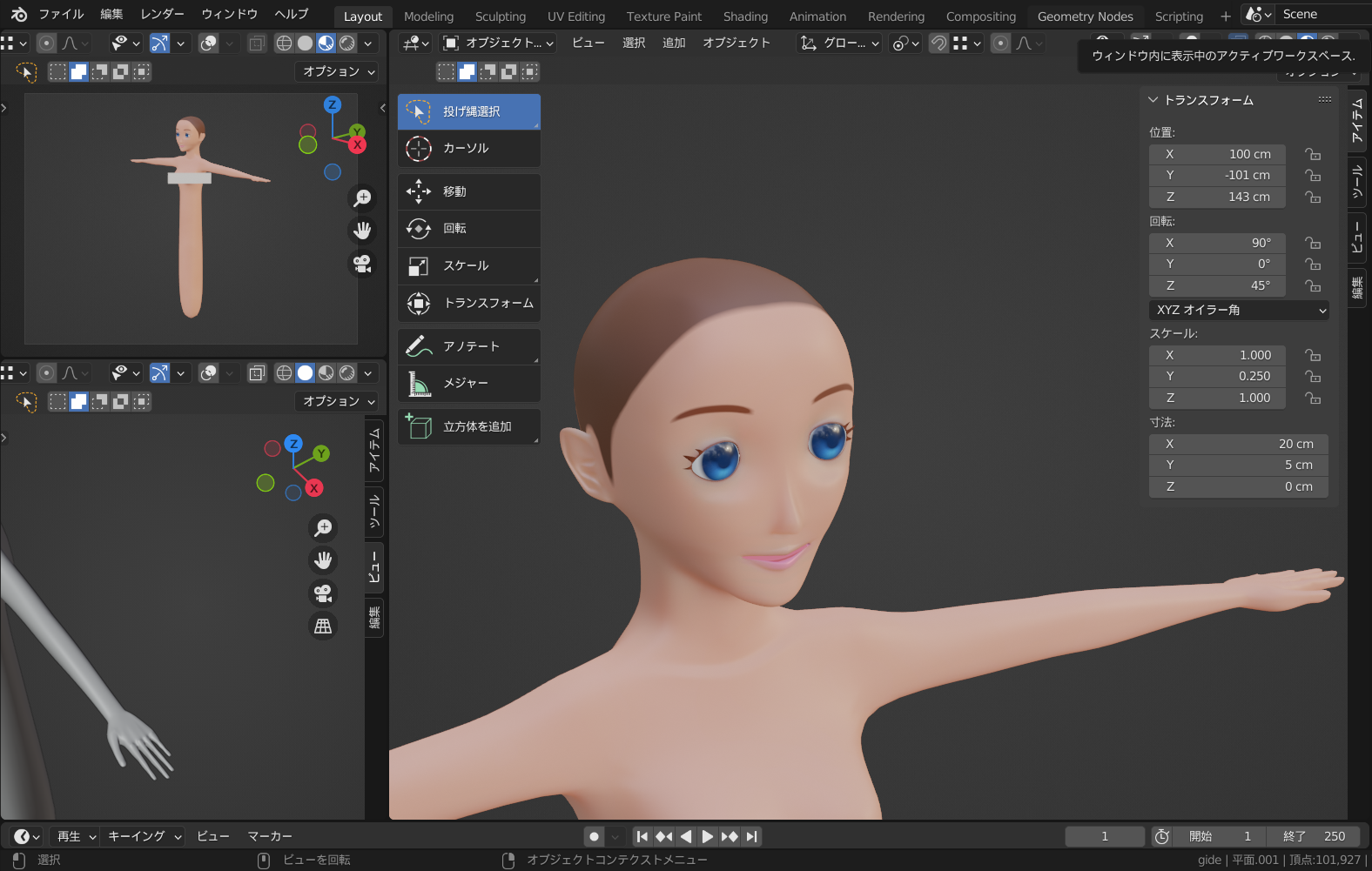Toggle the lock on Rotation Z
The height and width of the screenshot is (871, 1372).
pyautogui.click(x=1312, y=286)
